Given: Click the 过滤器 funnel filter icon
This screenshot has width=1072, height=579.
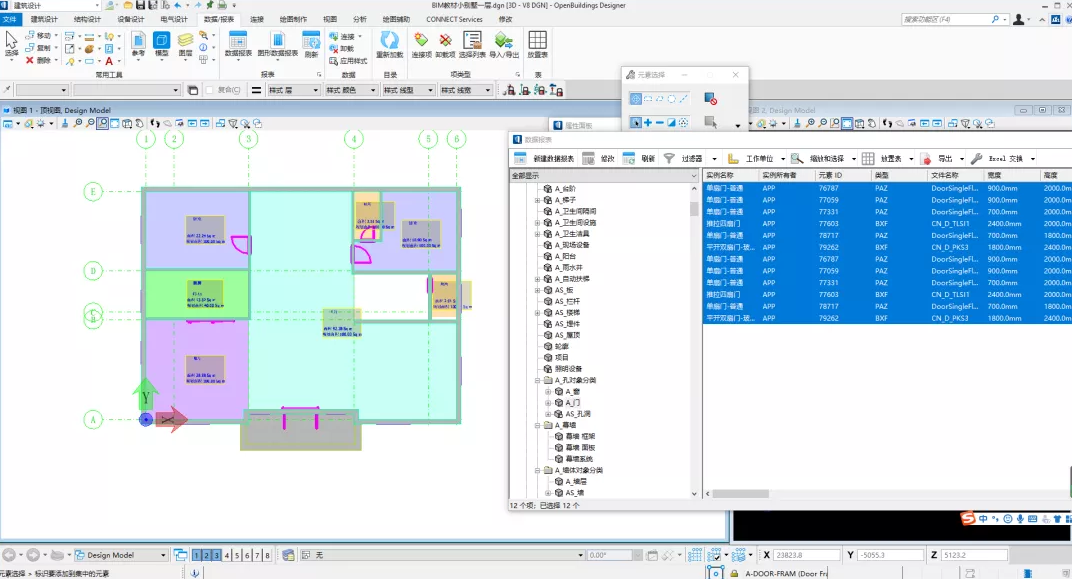Looking at the screenshot, I should [669, 159].
